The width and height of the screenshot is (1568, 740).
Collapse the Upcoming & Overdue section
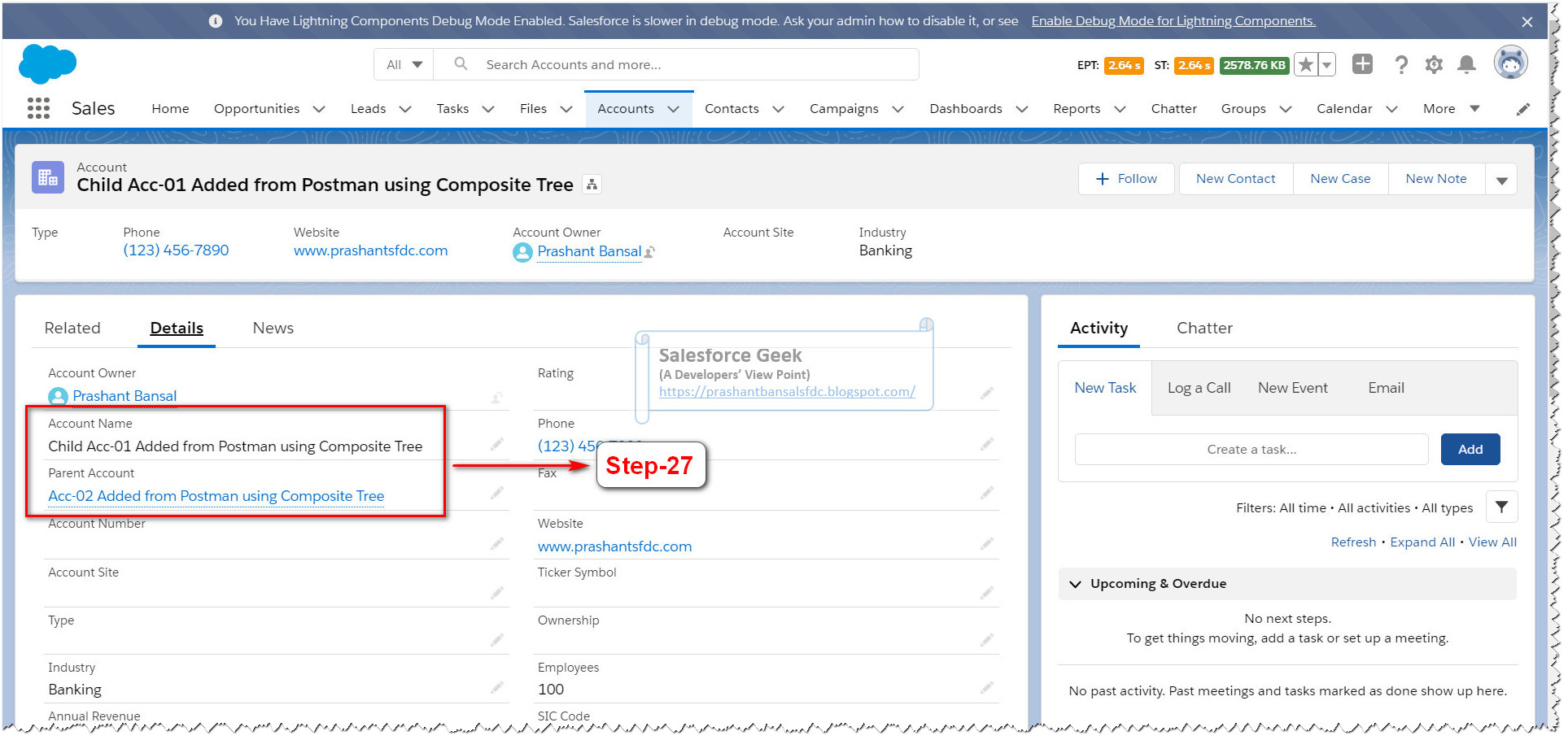click(1076, 584)
